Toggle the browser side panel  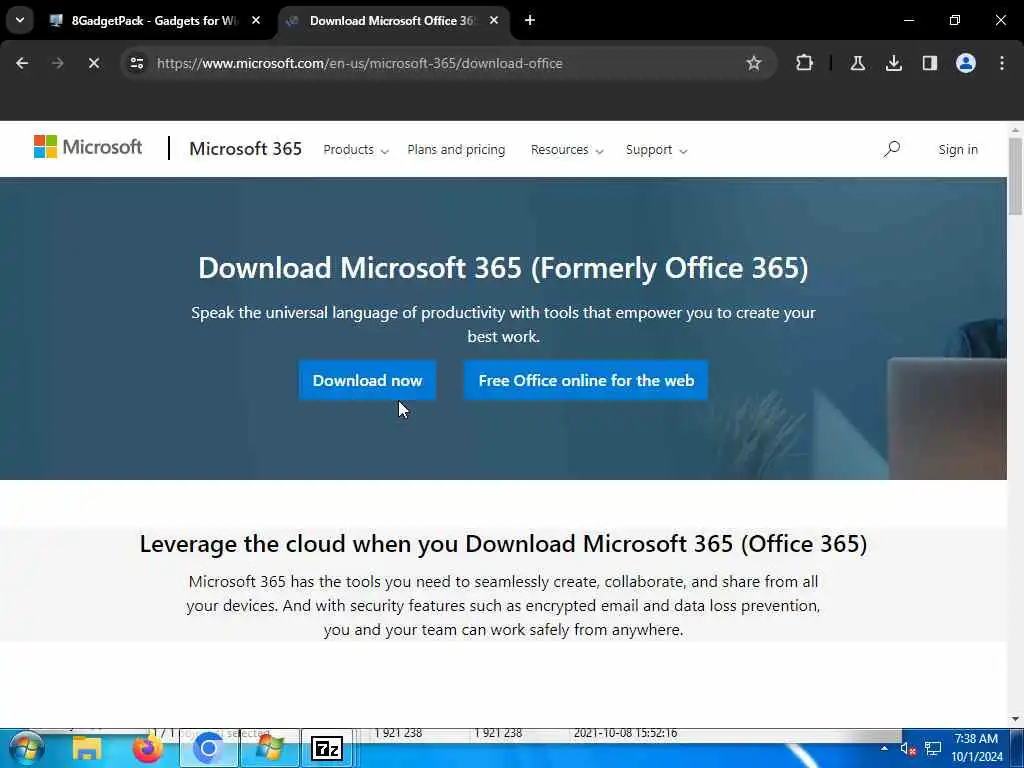coord(929,63)
